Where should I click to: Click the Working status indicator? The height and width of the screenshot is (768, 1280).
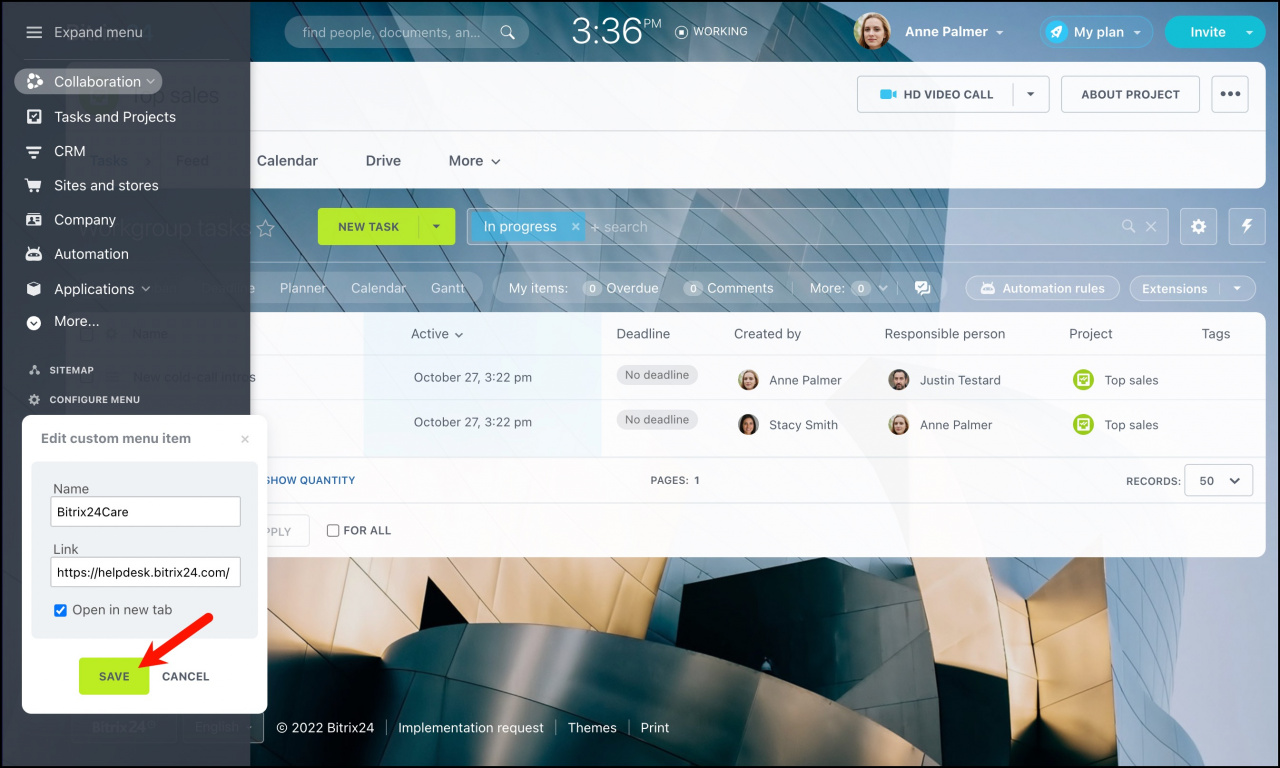[x=712, y=32]
